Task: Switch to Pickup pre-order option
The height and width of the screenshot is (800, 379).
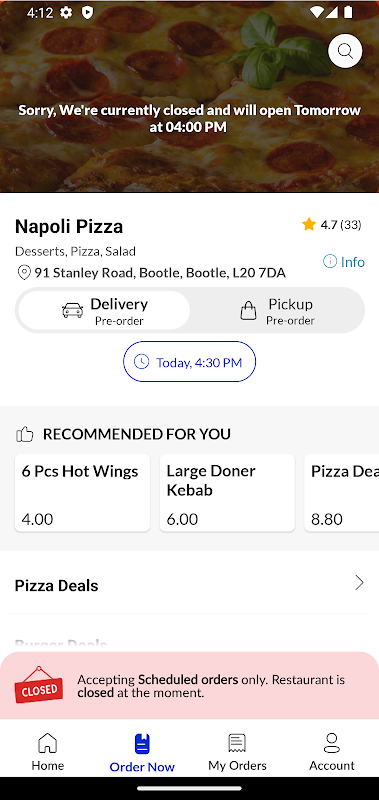Action: coord(277,310)
